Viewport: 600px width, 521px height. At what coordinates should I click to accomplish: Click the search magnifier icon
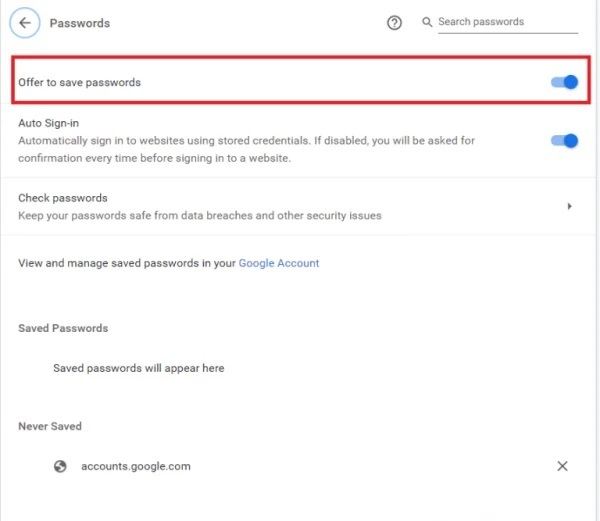pyautogui.click(x=427, y=22)
